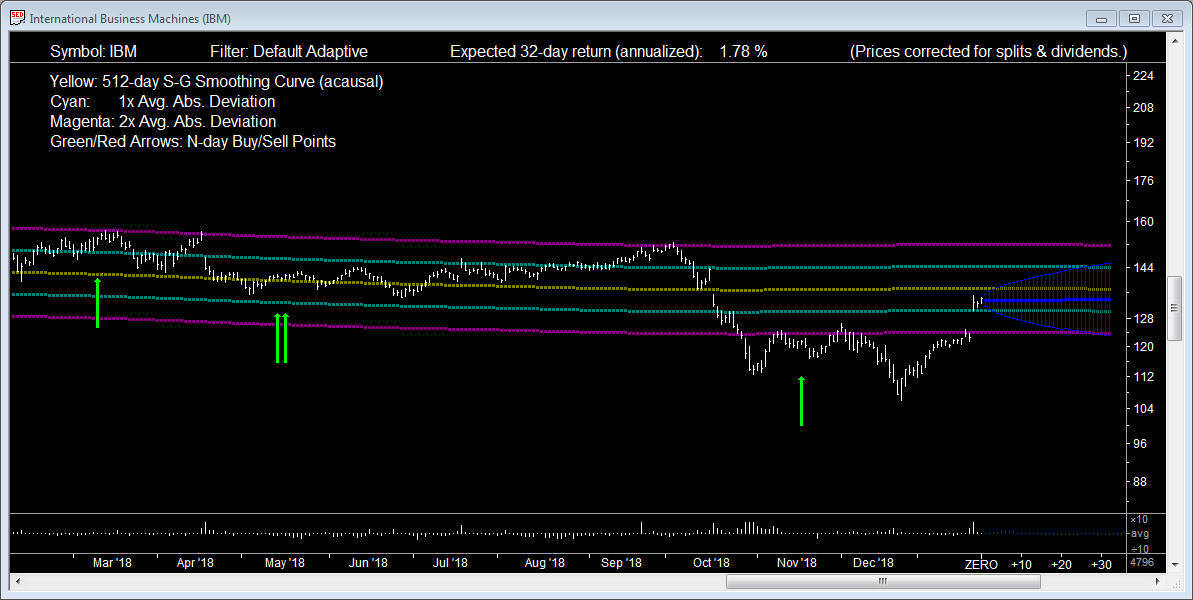
Task: Click the 112 price axis label
Action: pos(1144,377)
